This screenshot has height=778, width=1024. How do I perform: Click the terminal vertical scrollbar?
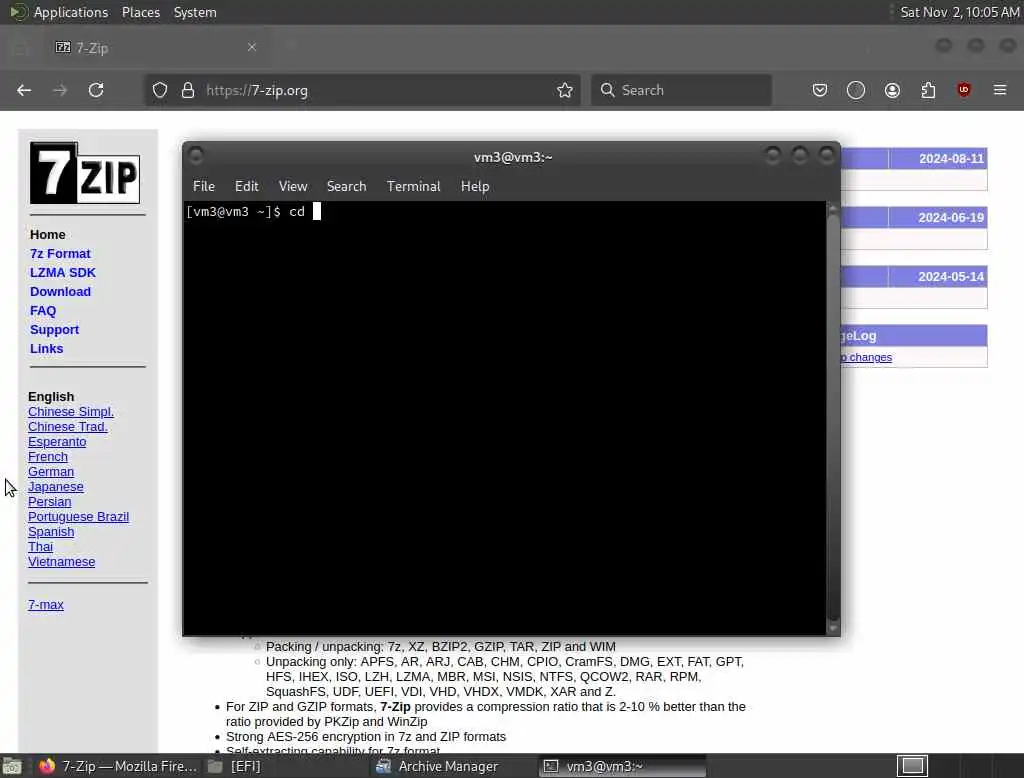pyautogui.click(x=833, y=418)
